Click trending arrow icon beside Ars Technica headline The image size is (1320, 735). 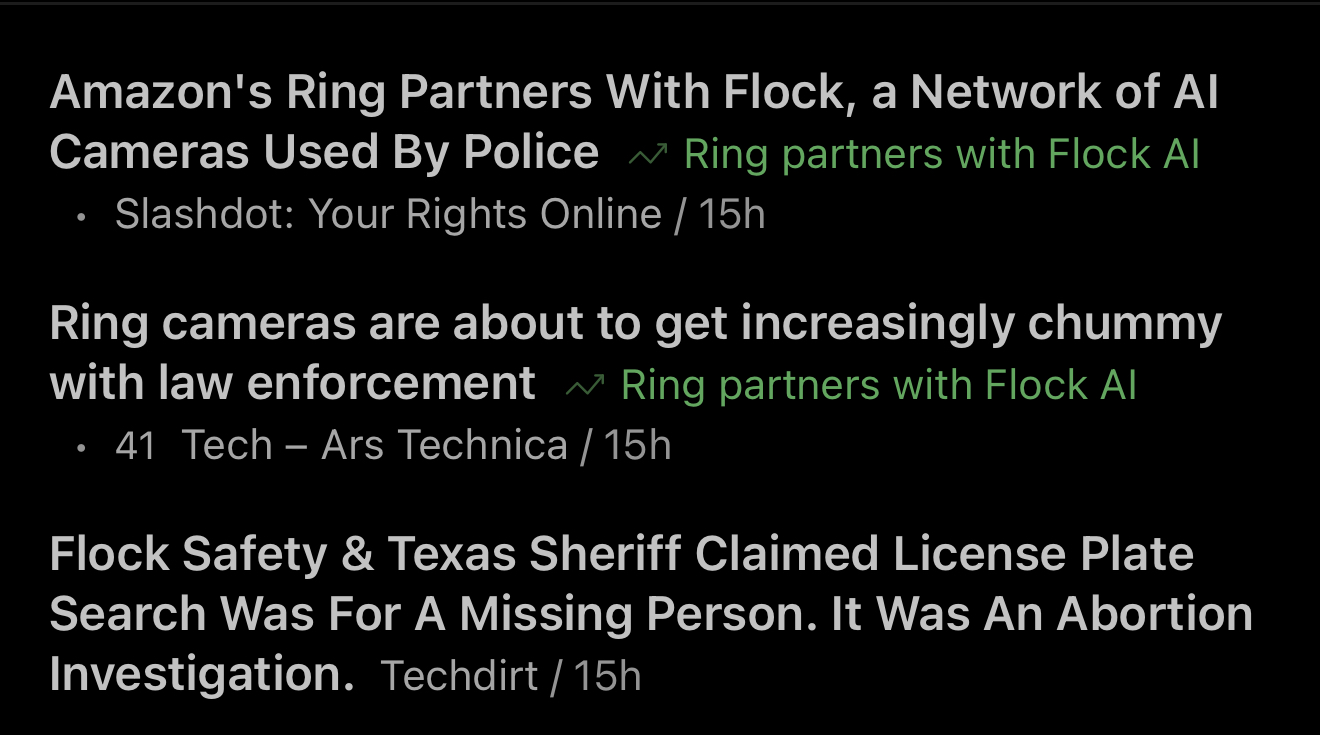[x=584, y=386]
